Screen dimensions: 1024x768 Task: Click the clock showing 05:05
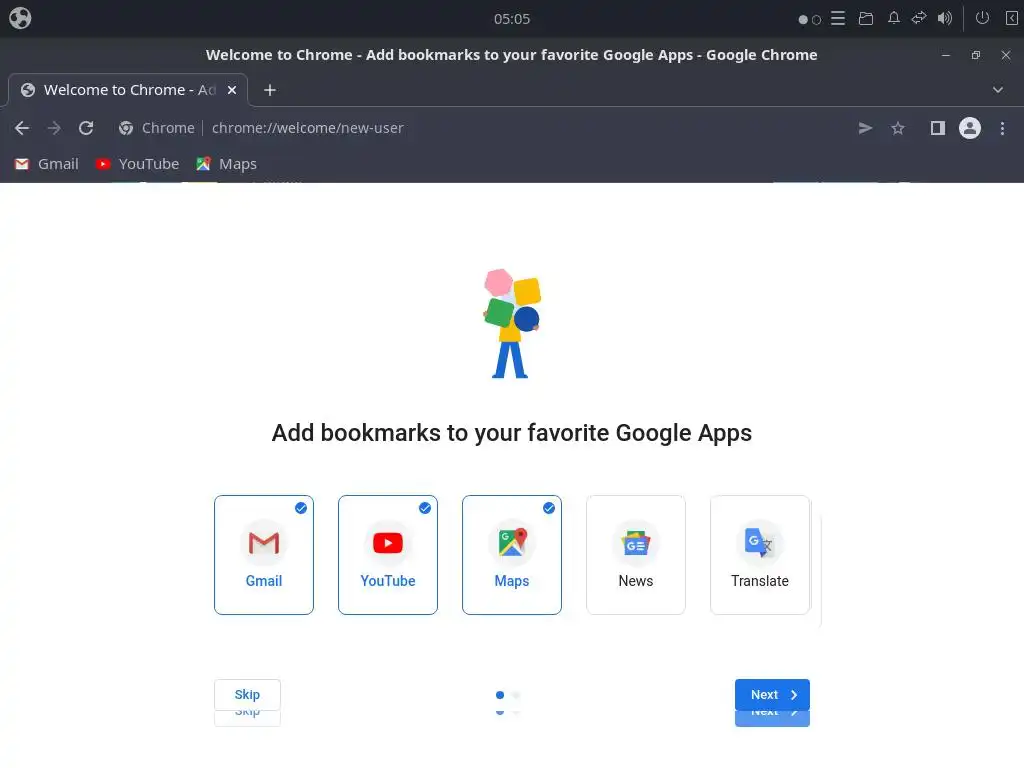(x=512, y=19)
